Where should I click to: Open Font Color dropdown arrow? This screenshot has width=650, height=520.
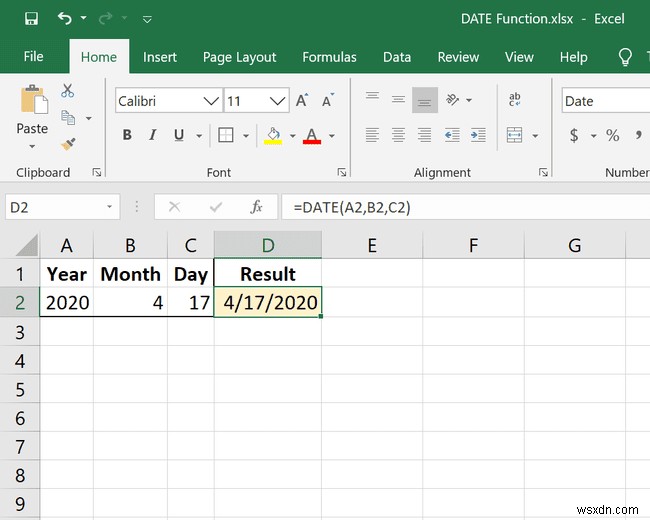coord(332,136)
